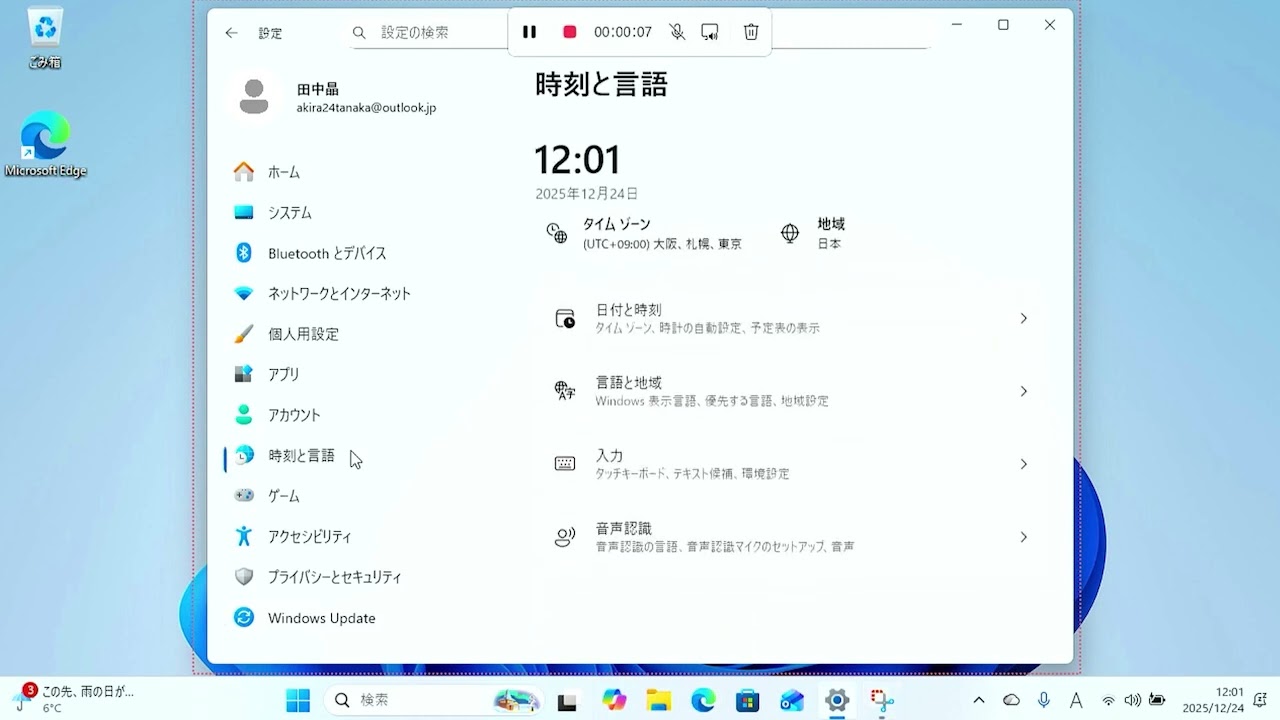Open Task View in taskbar
Image resolution: width=1280 pixels, height=720 pixels.
(567, 701)
